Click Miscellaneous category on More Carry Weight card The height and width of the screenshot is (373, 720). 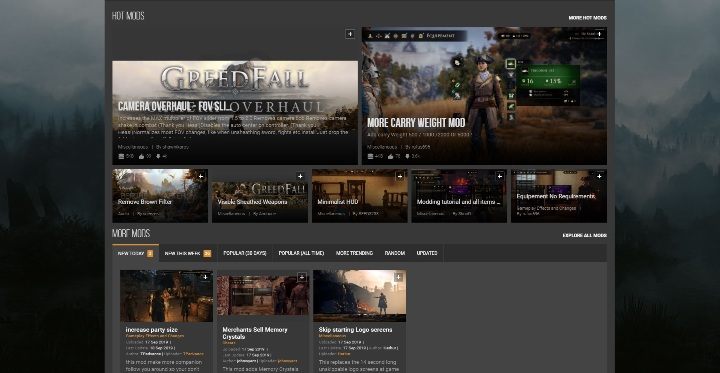382,147
